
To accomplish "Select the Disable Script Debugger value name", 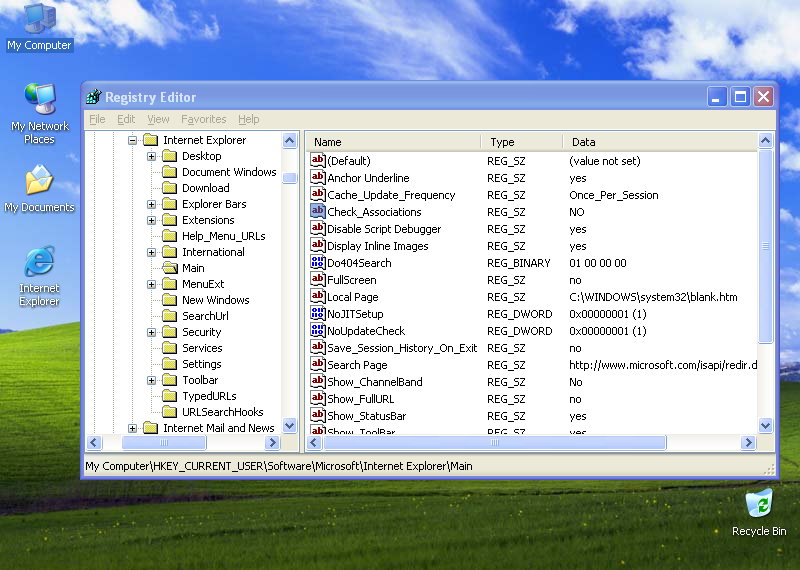I will (384, 229).
